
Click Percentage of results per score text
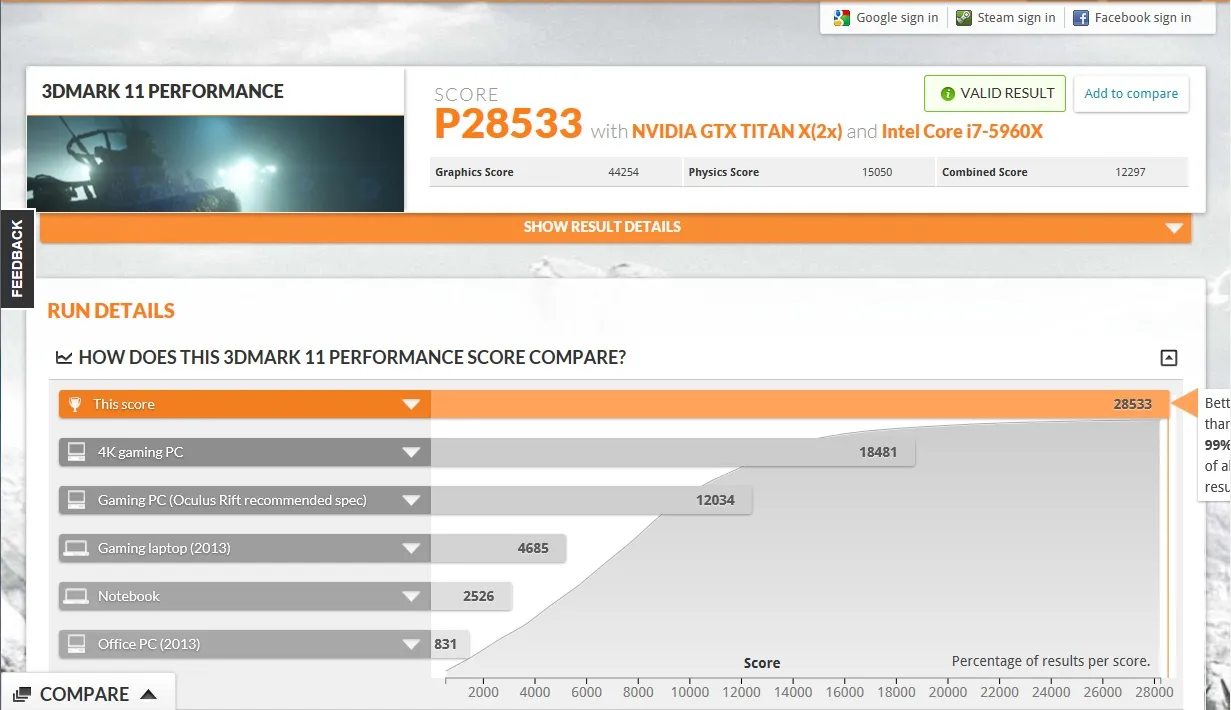1051,661
